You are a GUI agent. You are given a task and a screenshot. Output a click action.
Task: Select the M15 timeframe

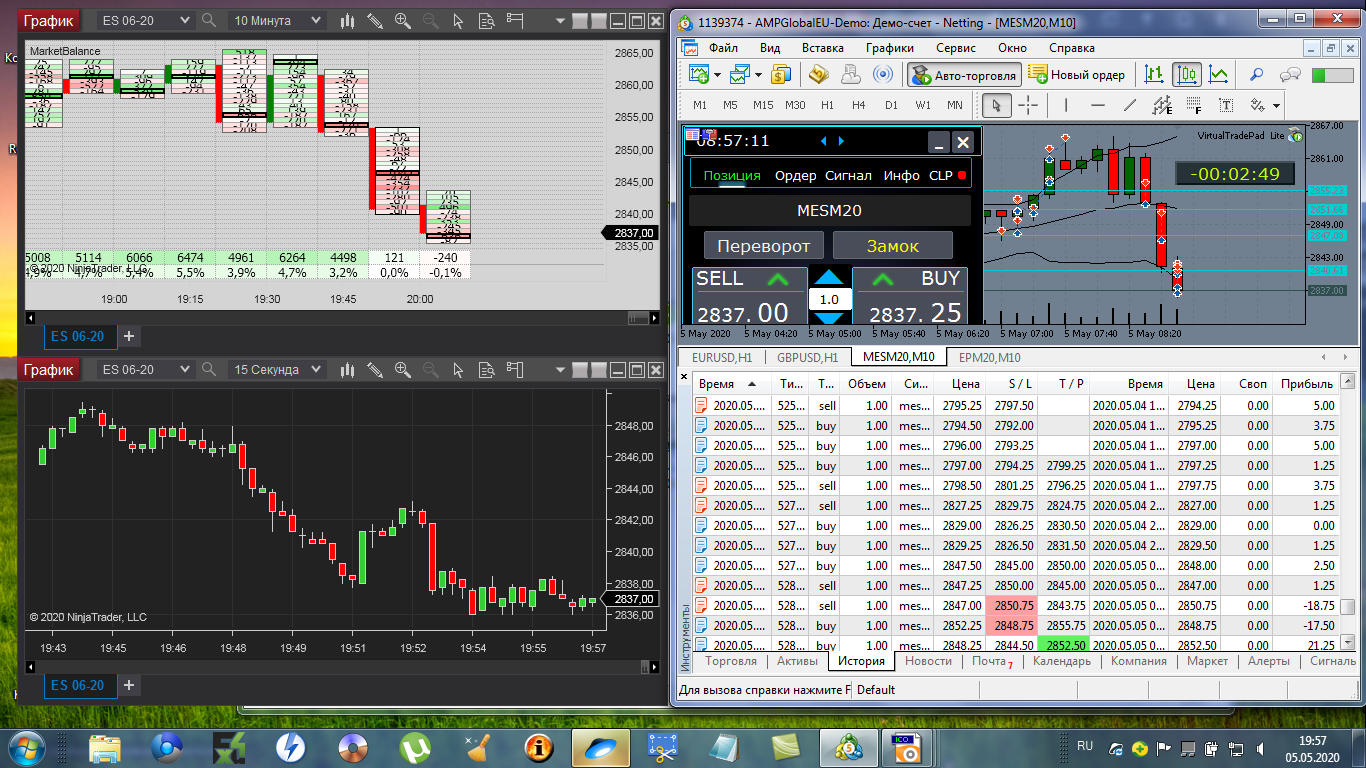[763, 105]
